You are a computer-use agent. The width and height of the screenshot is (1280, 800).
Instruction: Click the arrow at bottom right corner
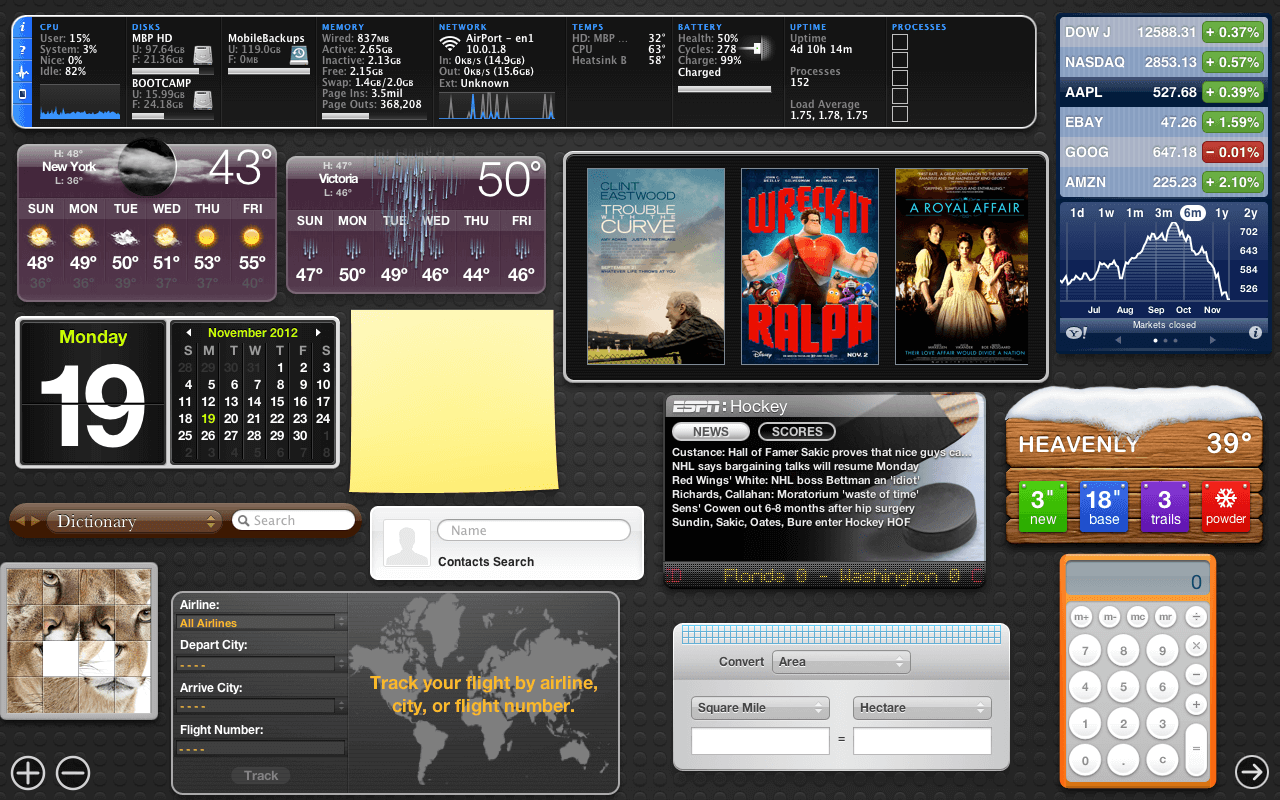tap(1252, 771)
